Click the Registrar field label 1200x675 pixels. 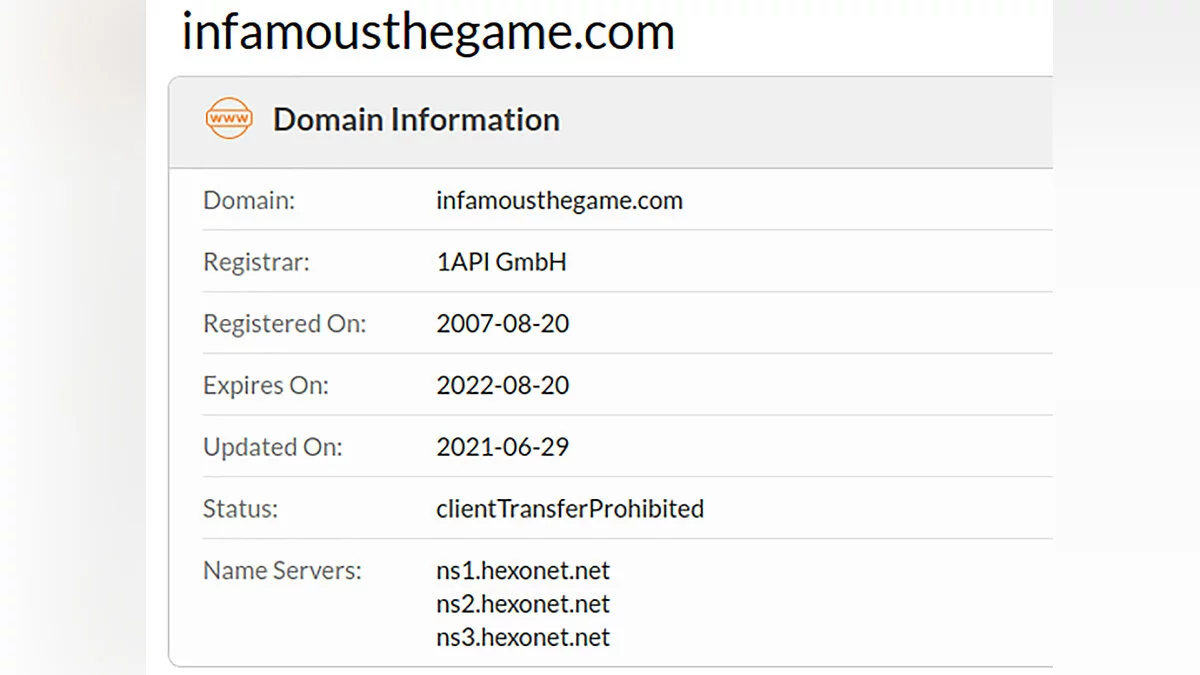(256, 262)
